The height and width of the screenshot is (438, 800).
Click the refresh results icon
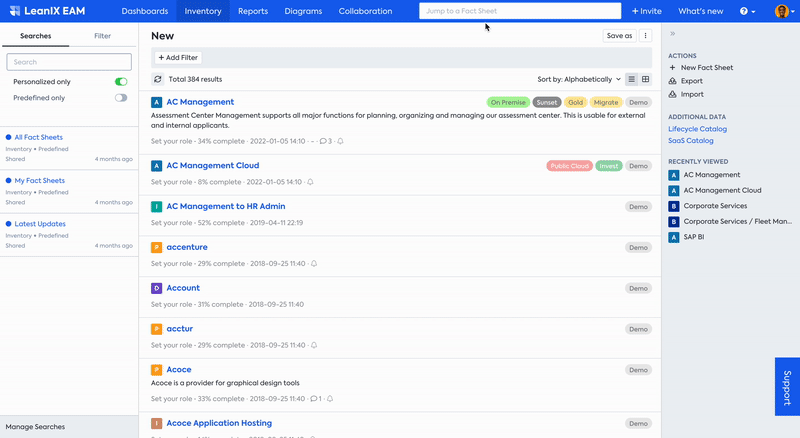click(158, 79)
